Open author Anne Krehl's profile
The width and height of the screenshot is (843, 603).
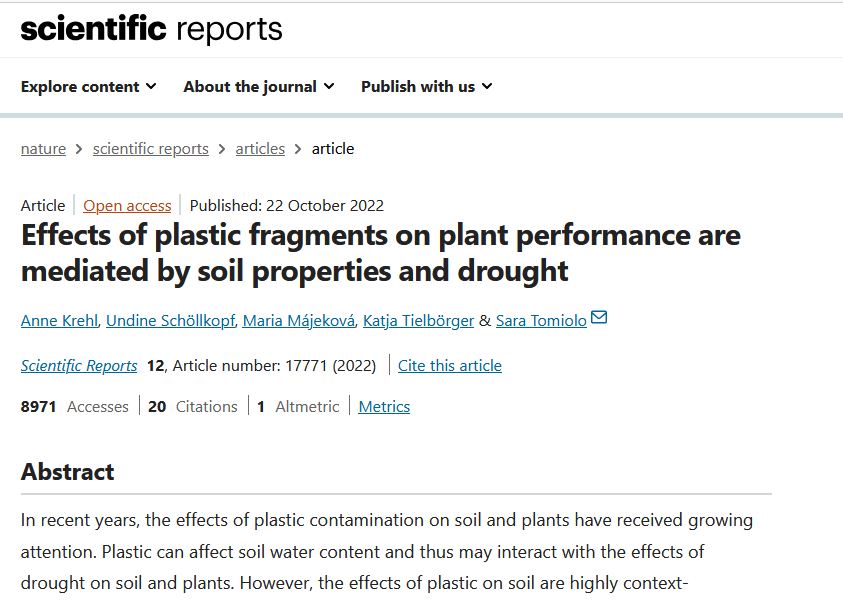coord(59,321)
